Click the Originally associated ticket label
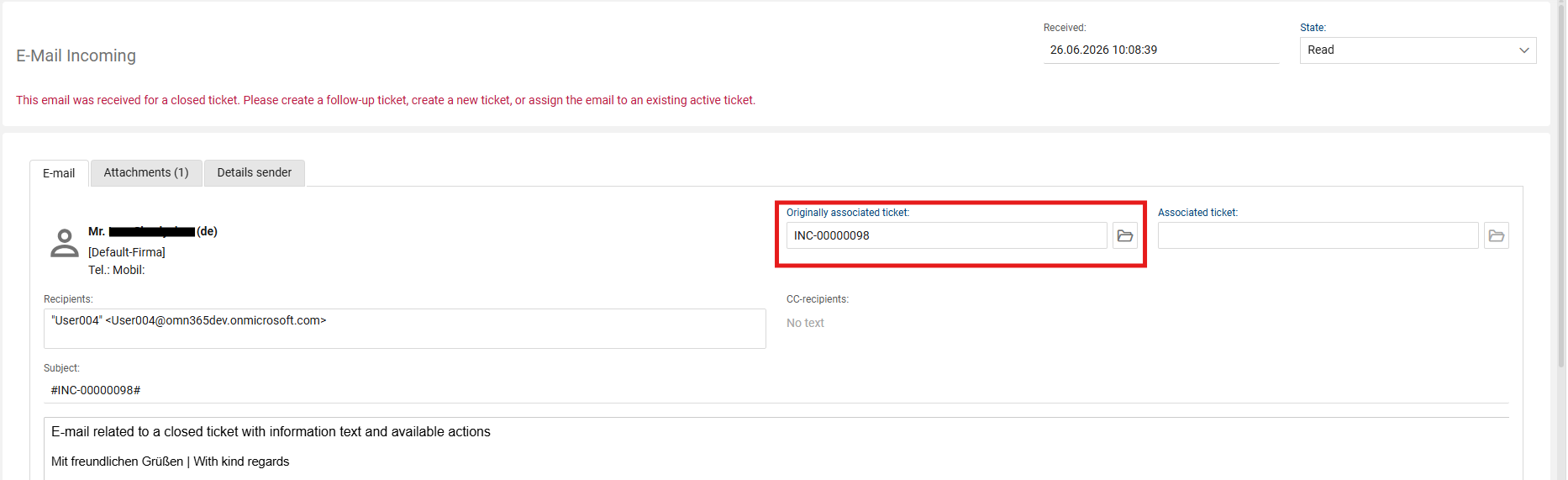Viewport: 1568px width, 480px height. click(848, 213)
